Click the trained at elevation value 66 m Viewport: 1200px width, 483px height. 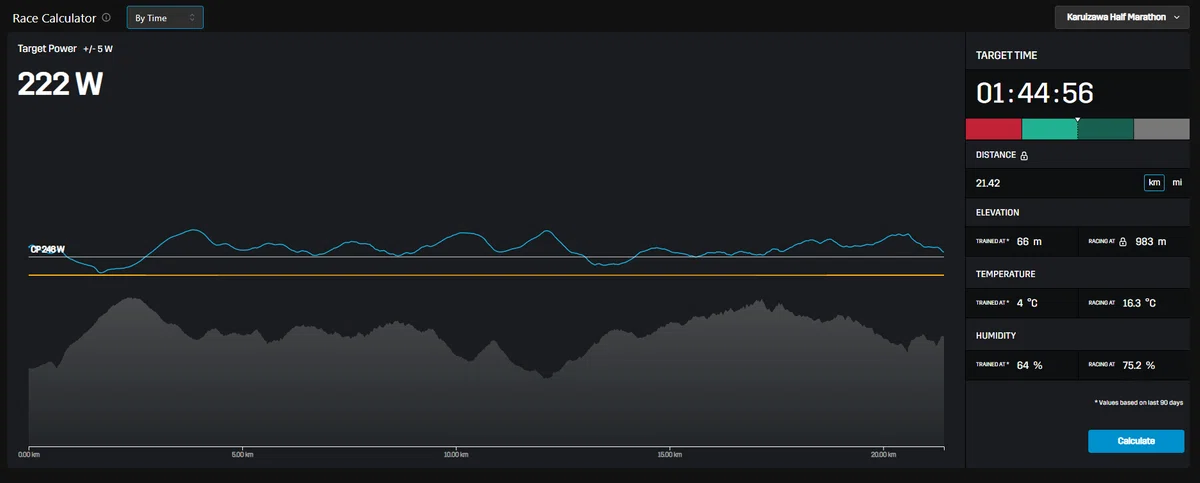coord(1029,242)
